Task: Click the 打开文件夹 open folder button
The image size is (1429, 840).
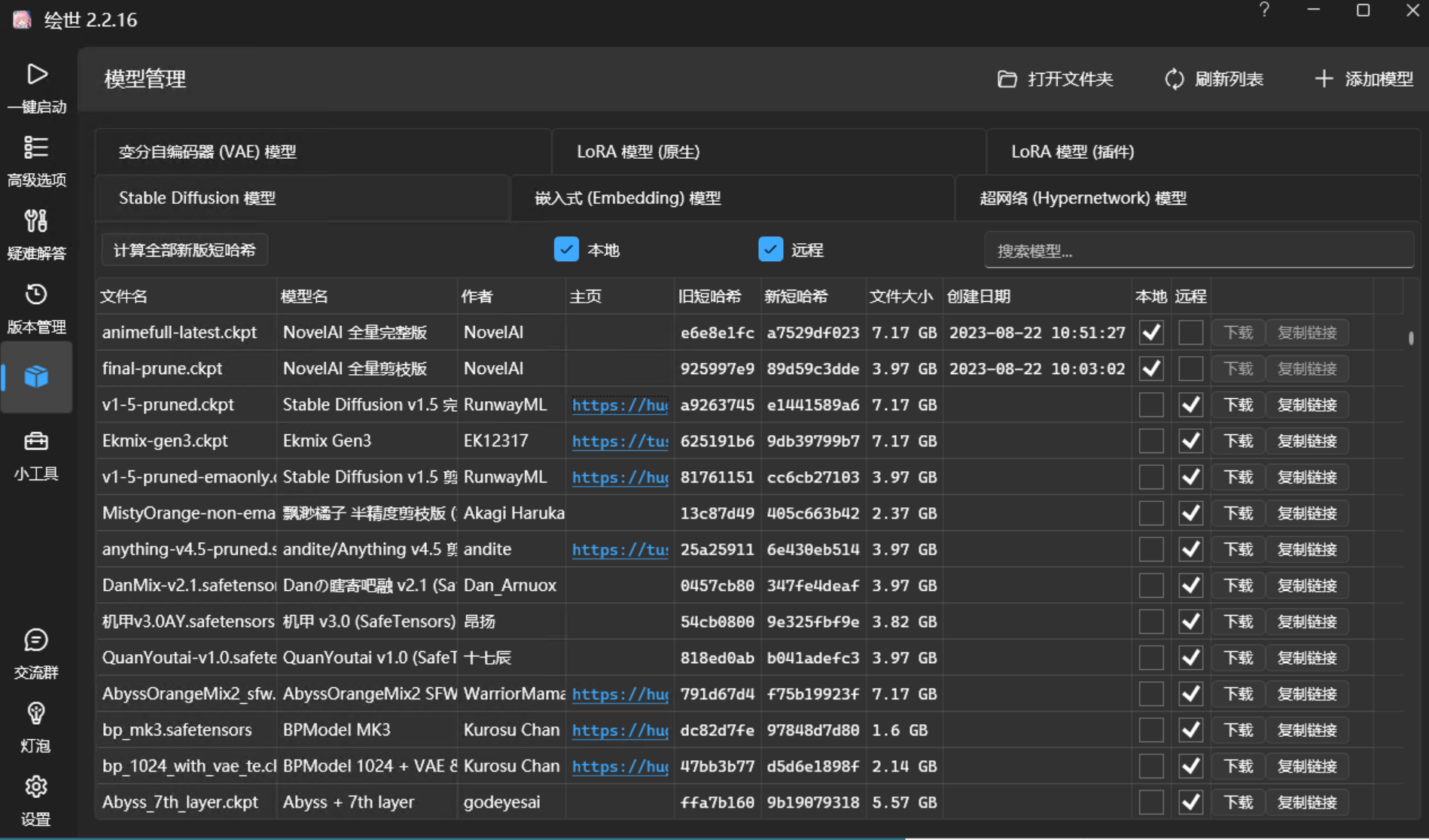Action: click(x=1055, y=79)
